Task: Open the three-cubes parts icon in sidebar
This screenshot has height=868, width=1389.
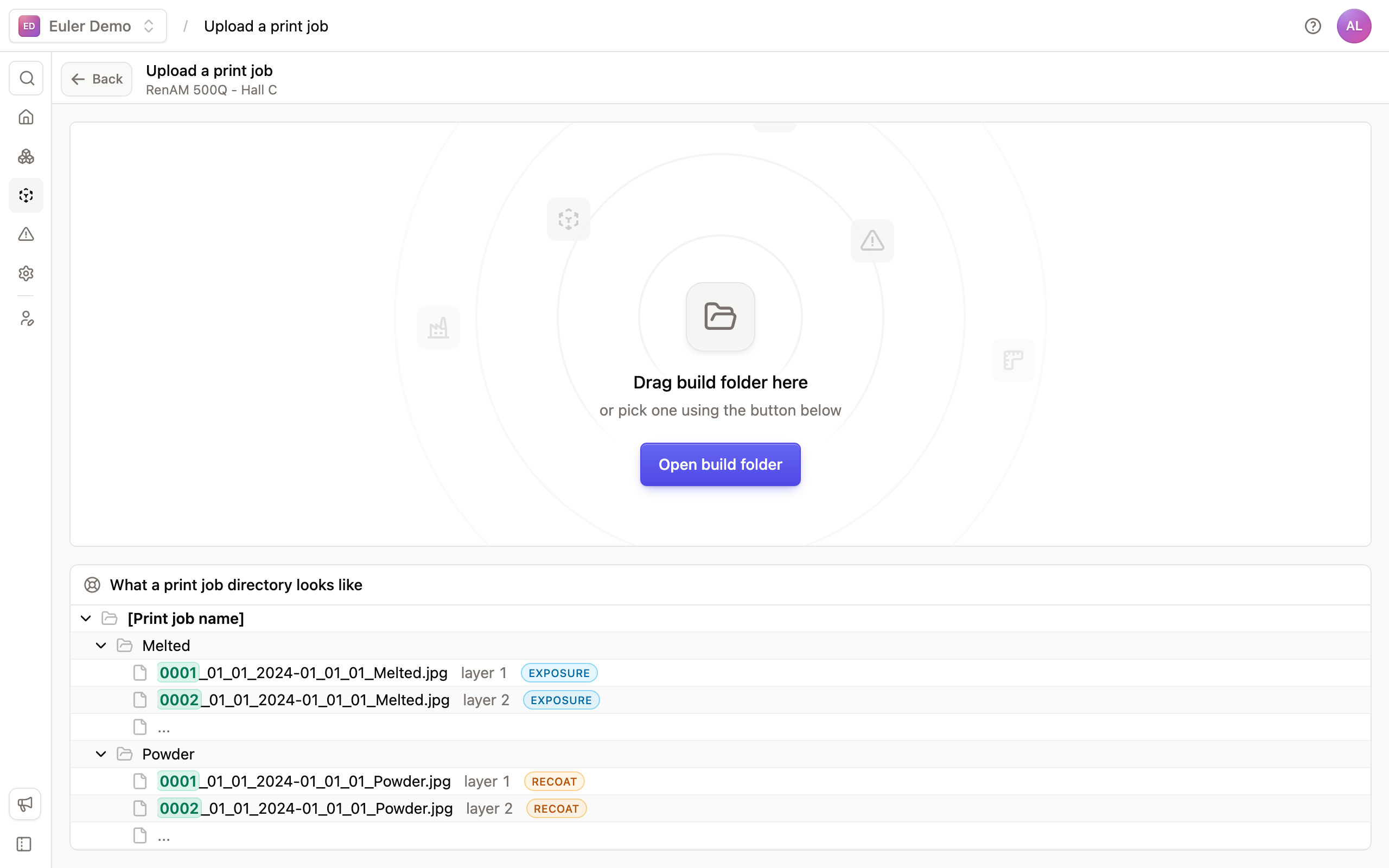Action: click(x=27, y=156)
